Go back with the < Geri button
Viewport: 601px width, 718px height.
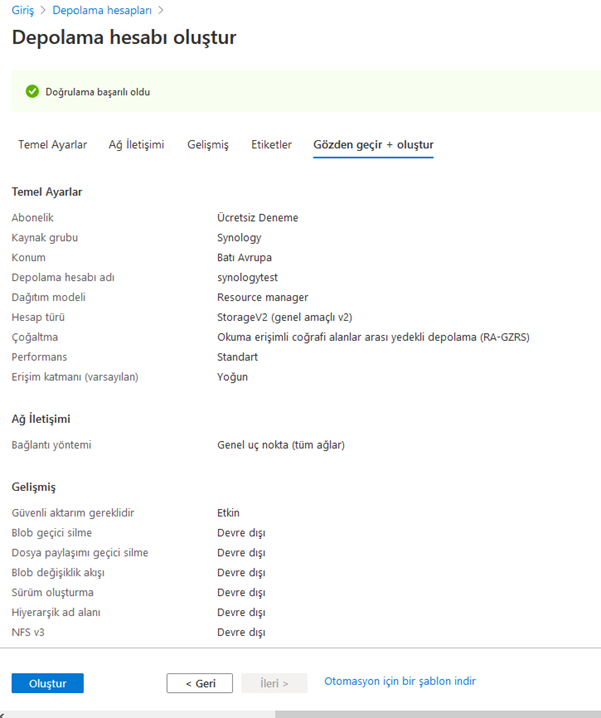point(200,683)
